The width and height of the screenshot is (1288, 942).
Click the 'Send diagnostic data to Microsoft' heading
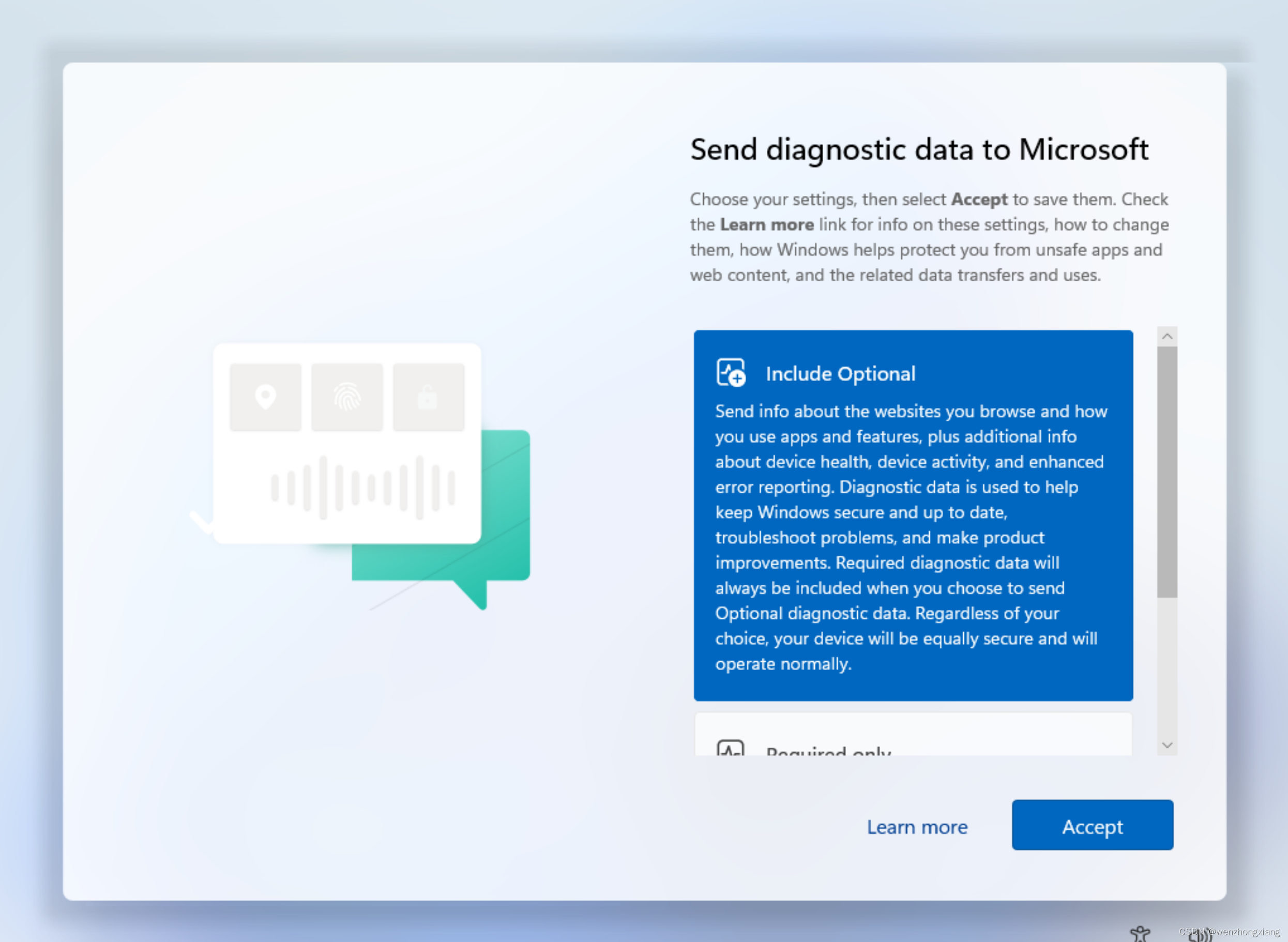[919, 150]
